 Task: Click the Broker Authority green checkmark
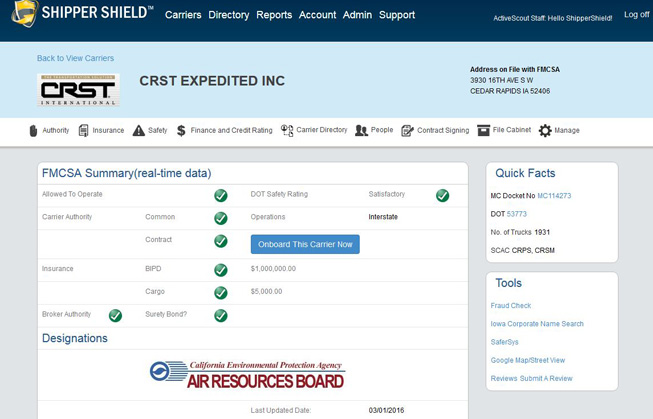point(115,315)
